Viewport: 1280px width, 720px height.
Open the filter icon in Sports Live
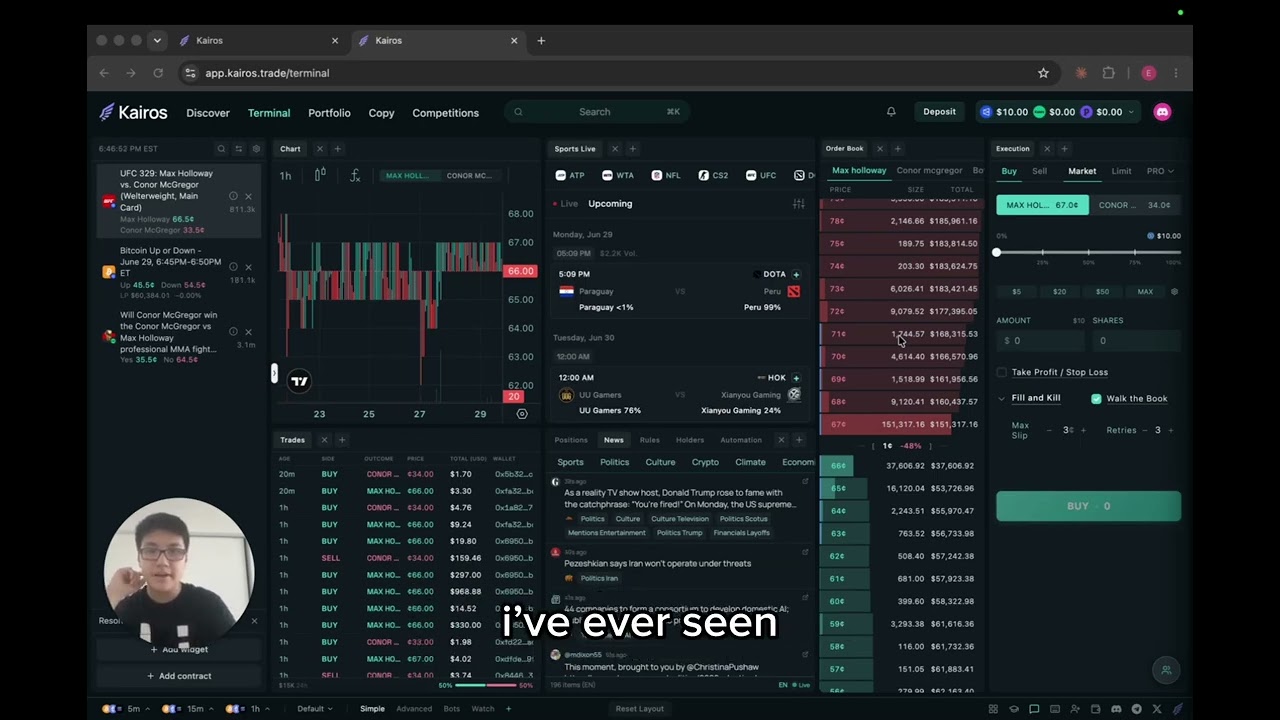tap(798, 204)
